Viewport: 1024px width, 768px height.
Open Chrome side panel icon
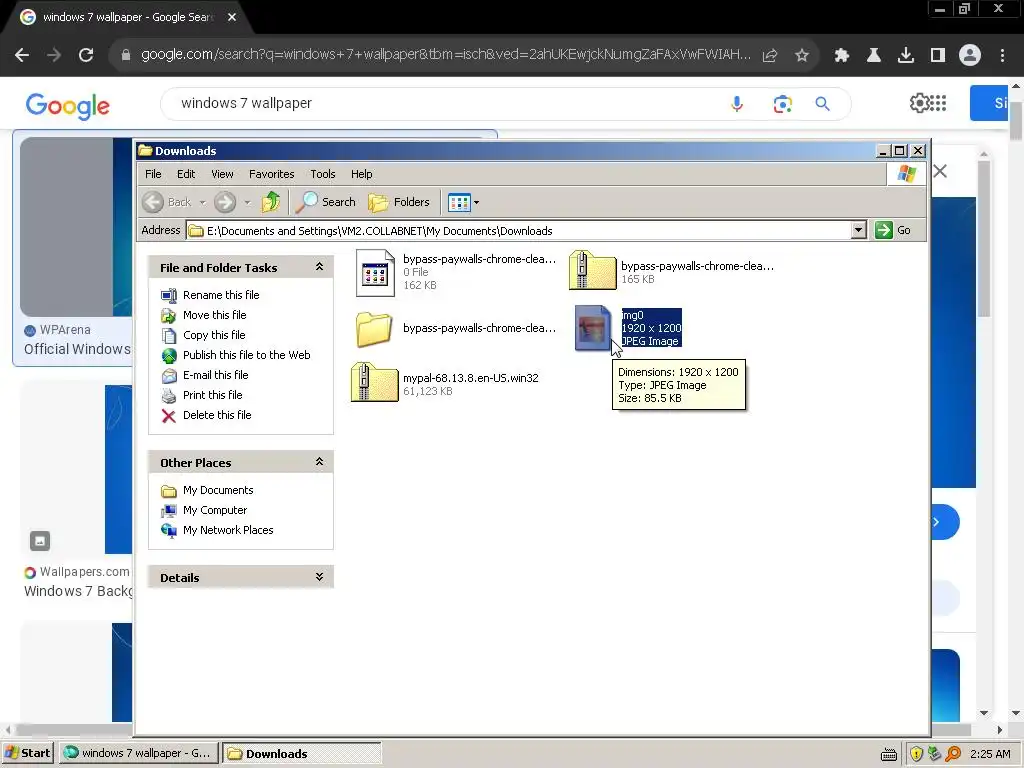point(938,56)
